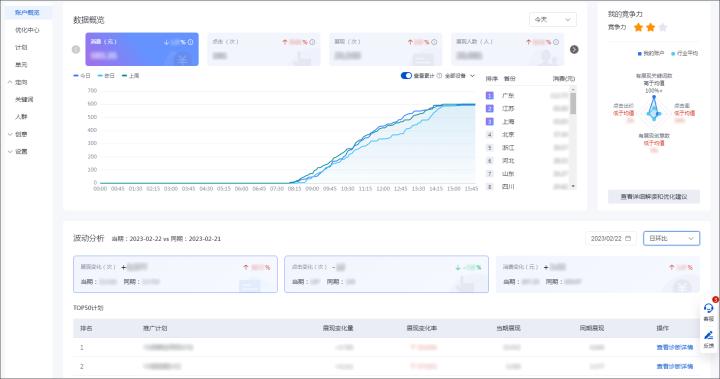Viewport: 720px width, 379px height.
Task: Toggle 上周 series in chart legend
Action: click(x=130, y=76)
